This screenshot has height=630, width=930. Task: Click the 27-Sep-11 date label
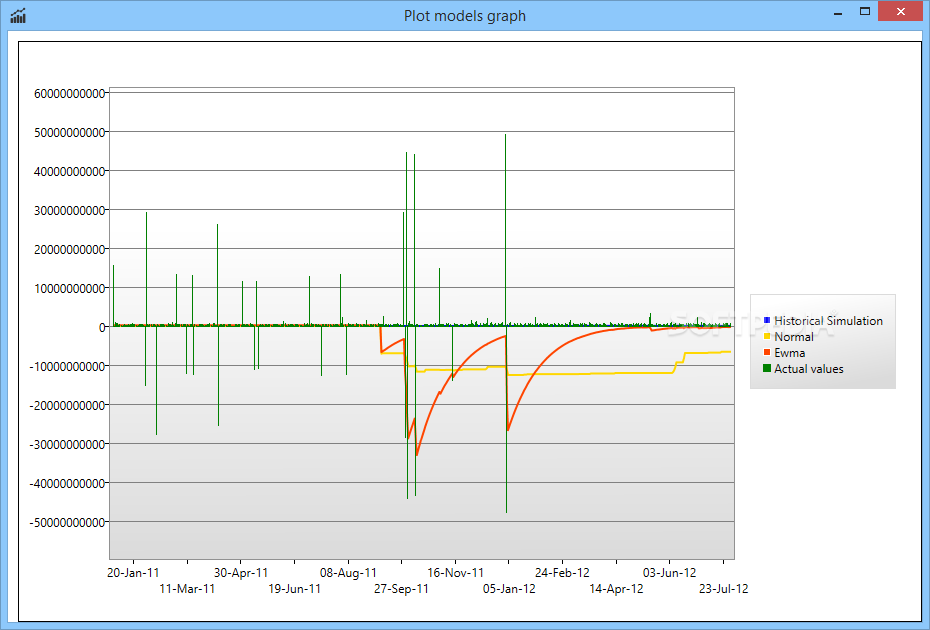(402, 588)
